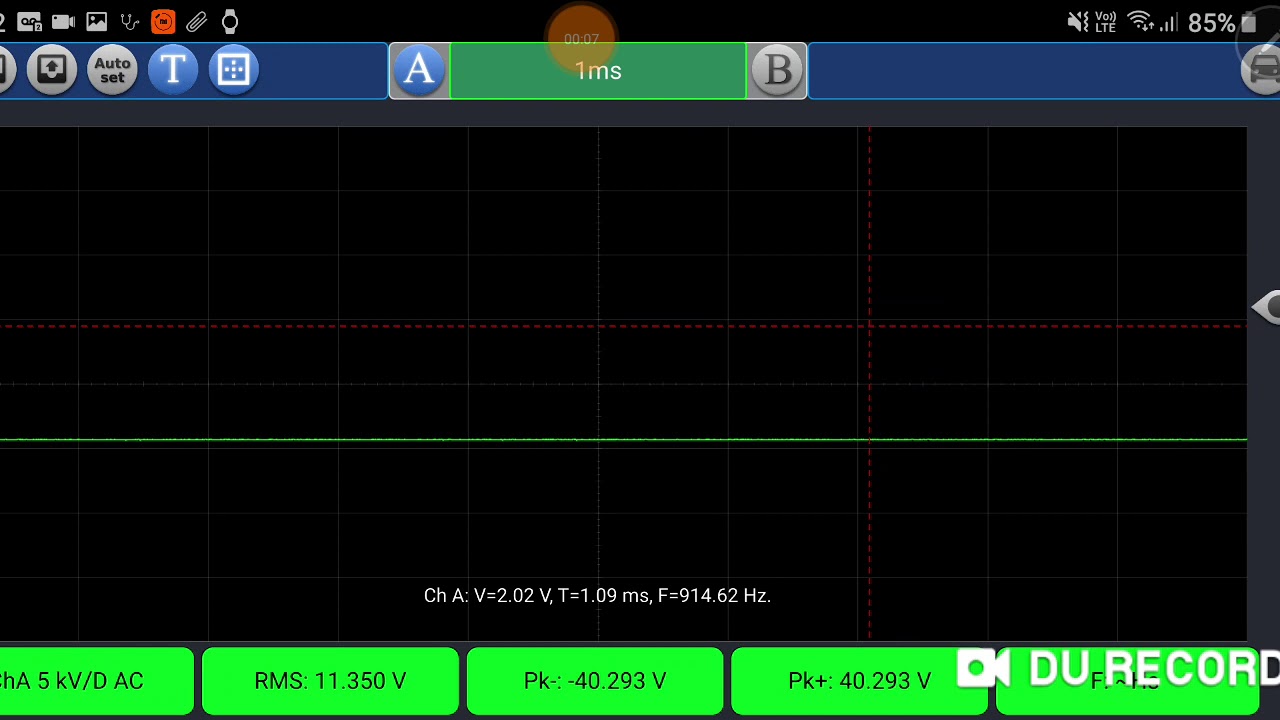Select channel B button
The image size is (1280, 720).
click(777, 71)
